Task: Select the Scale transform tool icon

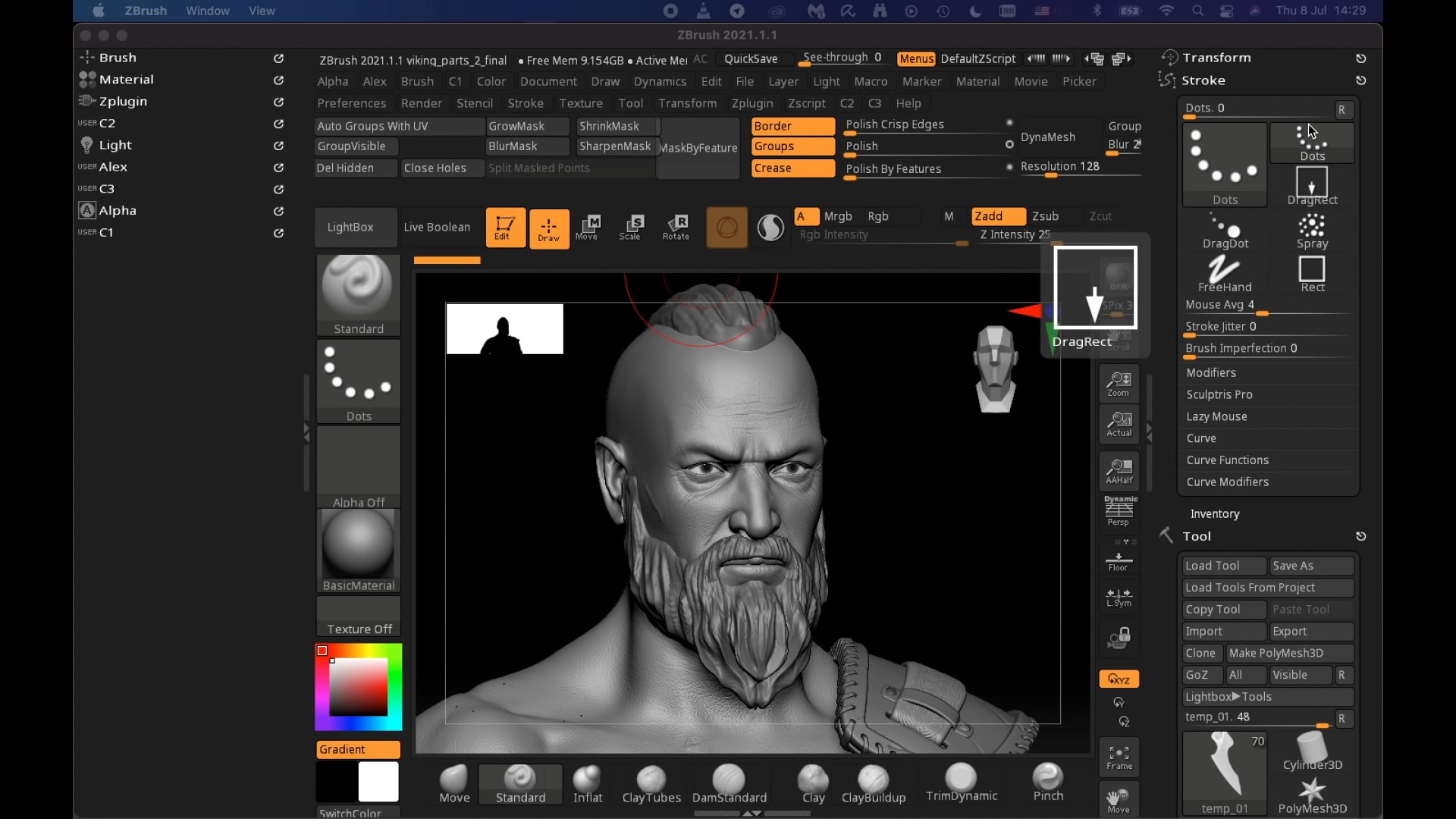Action: pos(631,227)
